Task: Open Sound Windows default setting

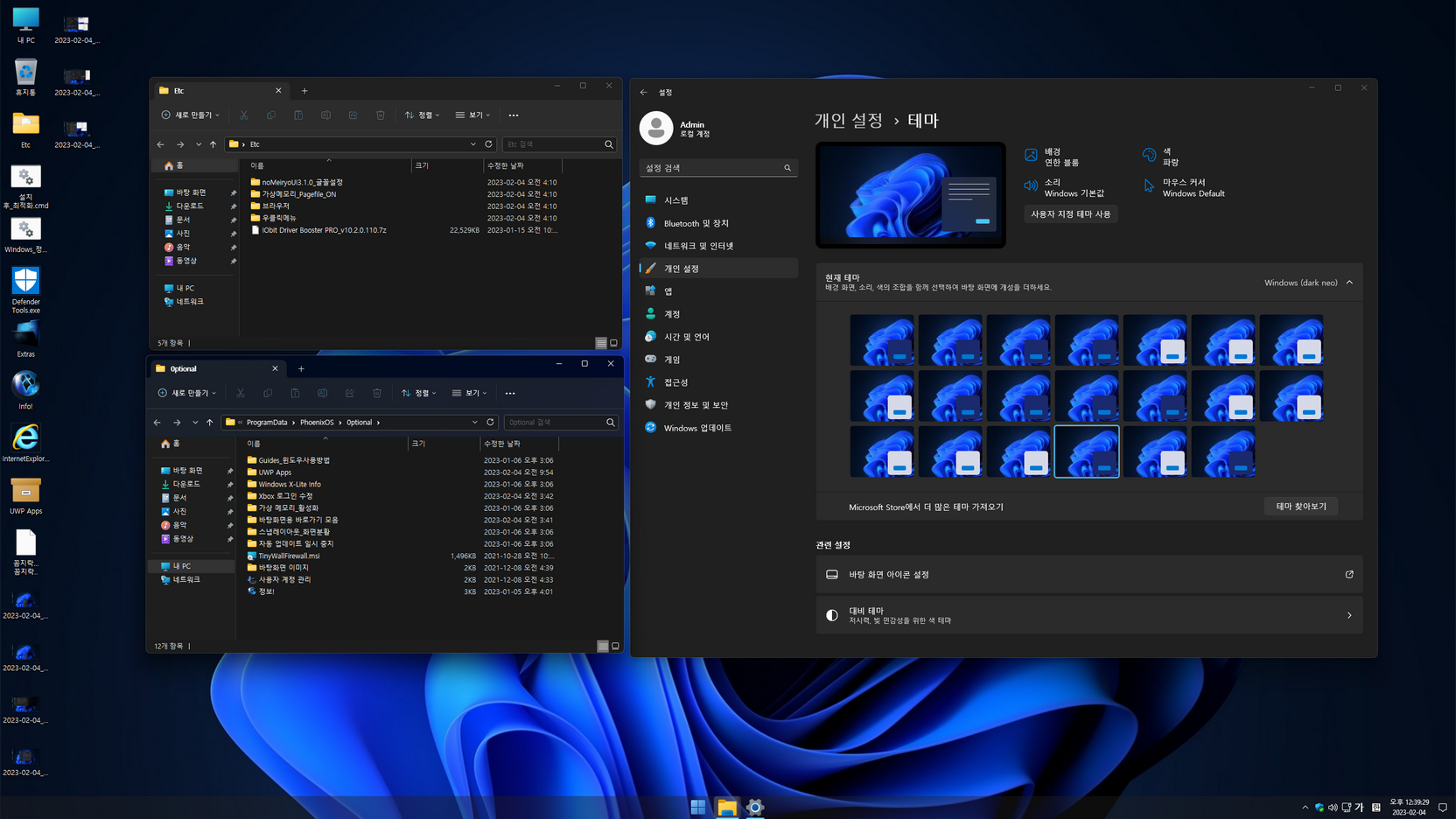Action: pos(1064,187)
